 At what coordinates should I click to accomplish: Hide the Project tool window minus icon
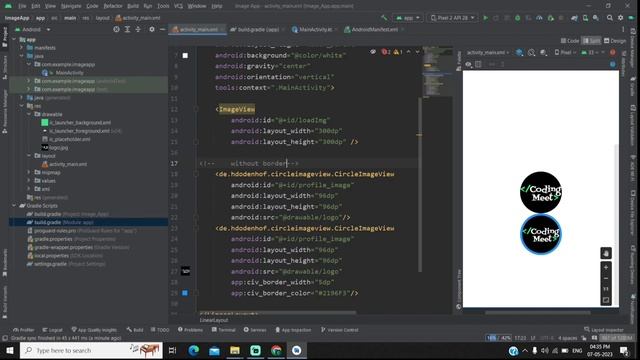(162, 29)
